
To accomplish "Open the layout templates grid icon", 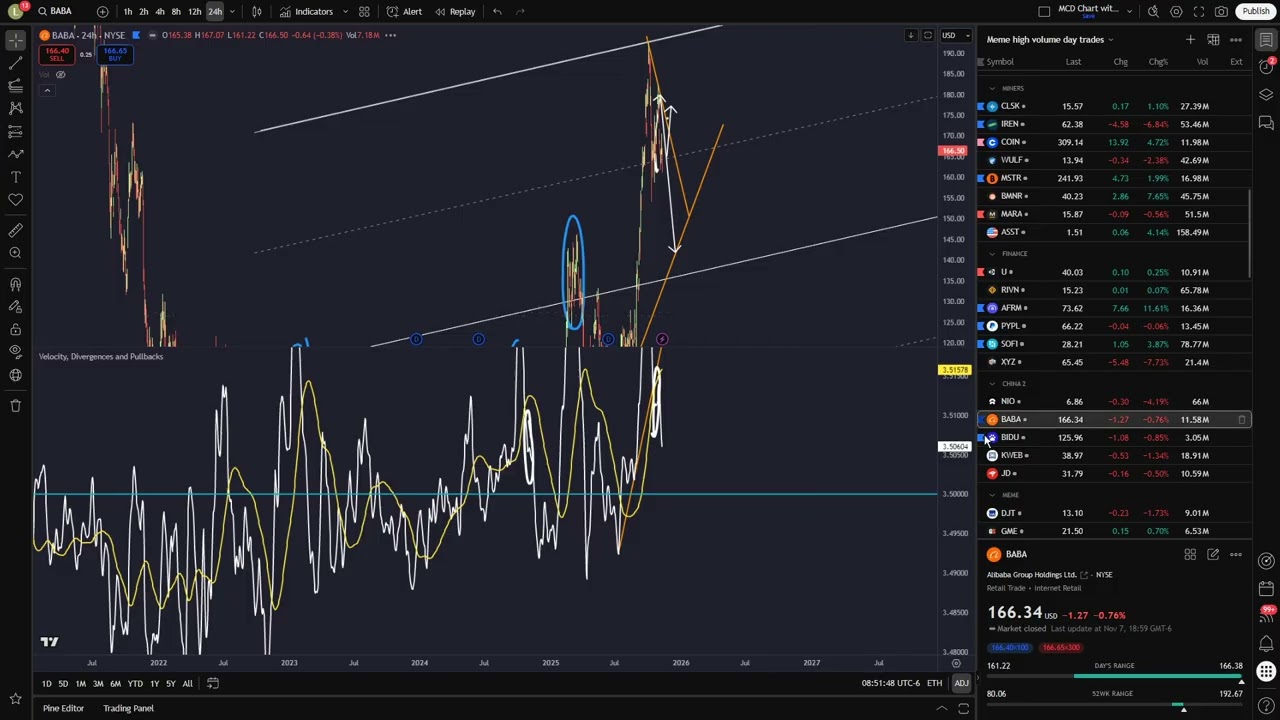I will tap(364, 11).
